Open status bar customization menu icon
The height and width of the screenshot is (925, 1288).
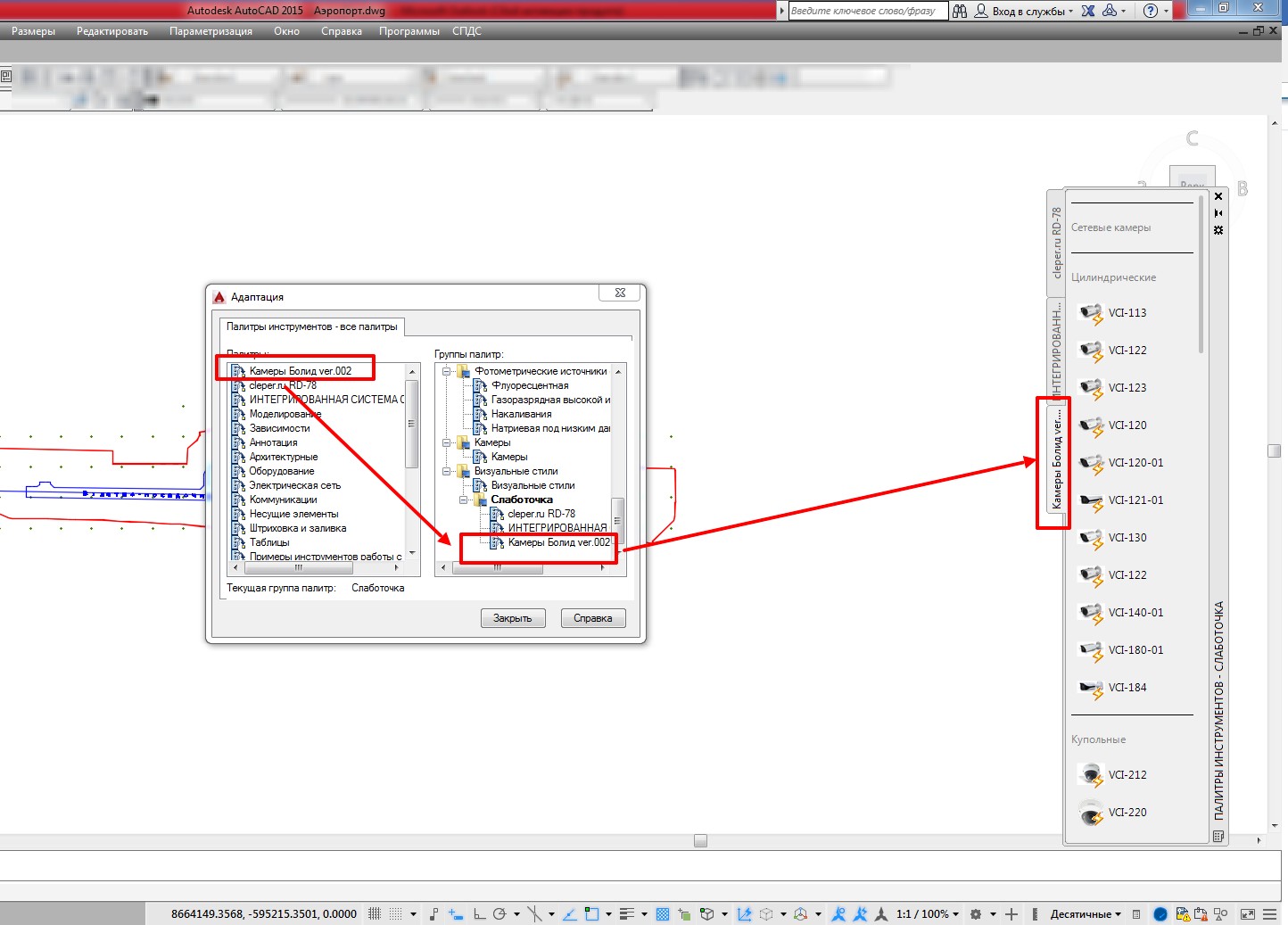(x=1269, y=914)
